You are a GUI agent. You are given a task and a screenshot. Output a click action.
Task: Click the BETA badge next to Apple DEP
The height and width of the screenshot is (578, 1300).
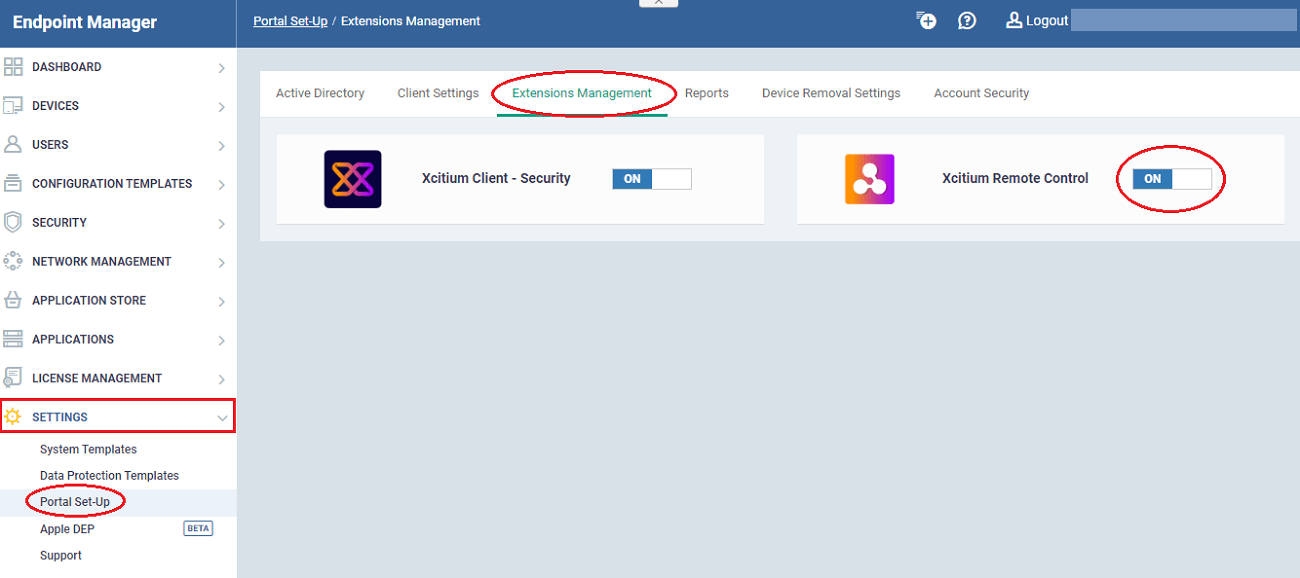pos(198,529)
